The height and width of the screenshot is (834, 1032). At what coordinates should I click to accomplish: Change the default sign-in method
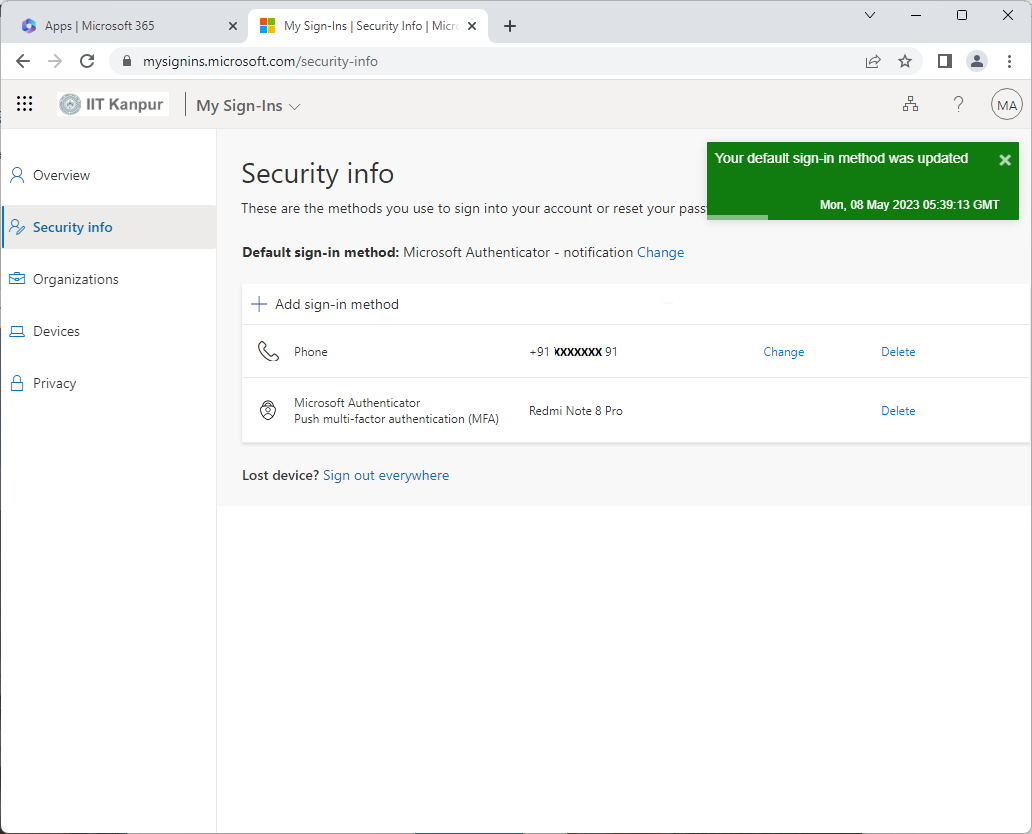tap(660, 252)
